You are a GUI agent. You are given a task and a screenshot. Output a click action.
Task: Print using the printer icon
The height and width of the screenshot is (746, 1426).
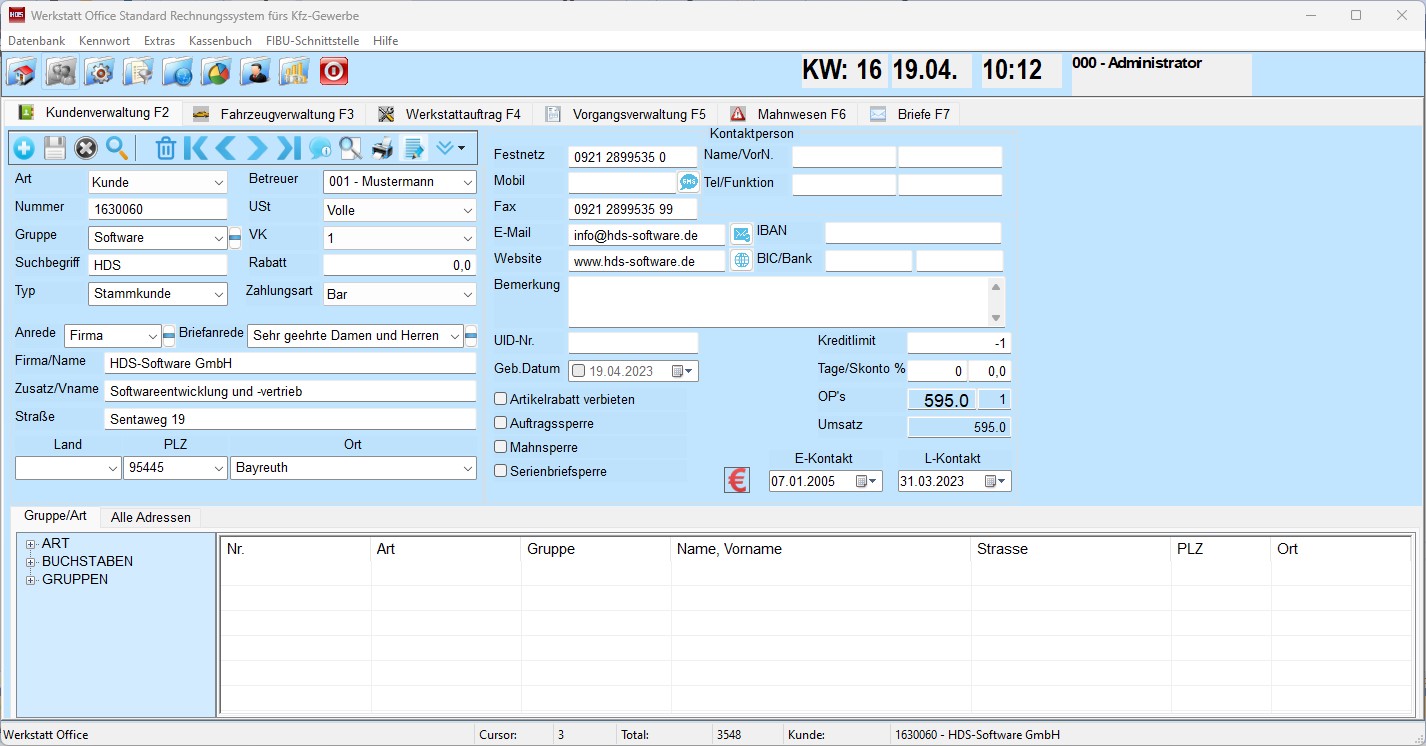[x=382, y=149]
